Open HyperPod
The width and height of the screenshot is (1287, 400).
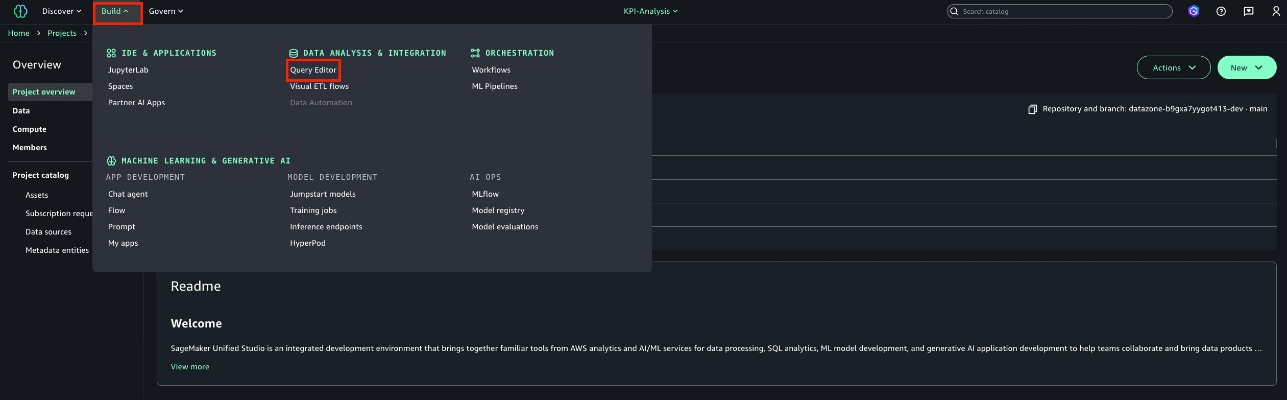pyautogui.click(x=307, y=243)
